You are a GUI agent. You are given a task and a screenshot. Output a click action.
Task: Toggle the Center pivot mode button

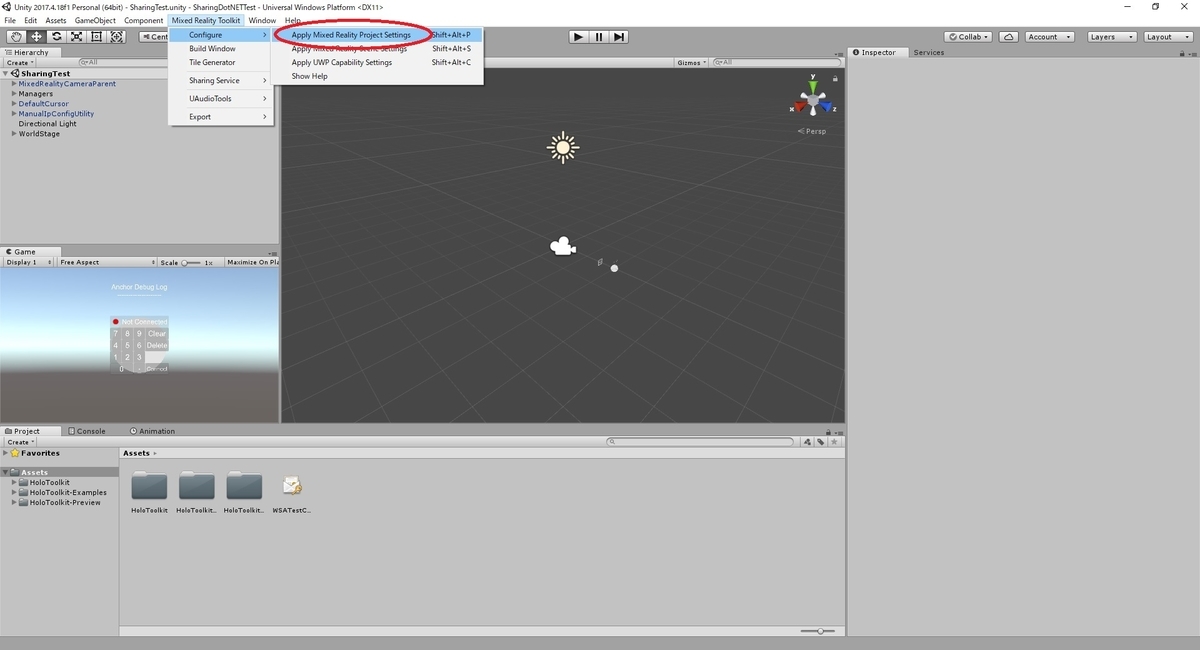tap(155, 37)
